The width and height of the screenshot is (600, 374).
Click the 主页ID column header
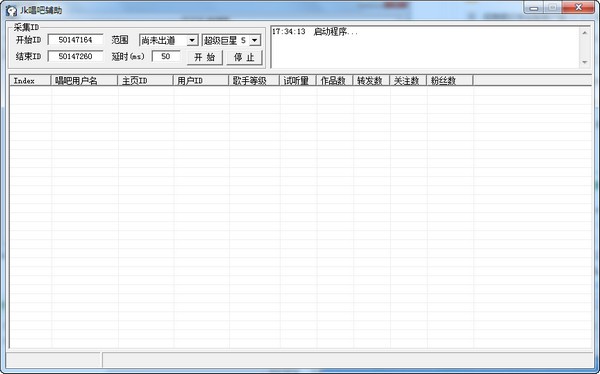(145, 80)
